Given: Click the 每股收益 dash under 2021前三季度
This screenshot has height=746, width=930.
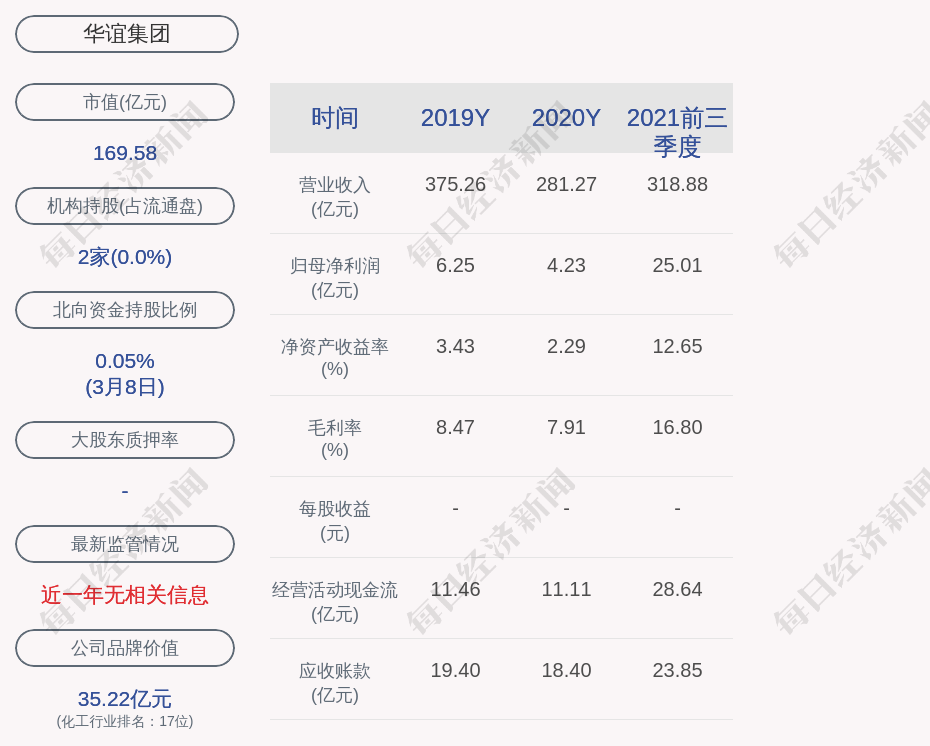Looking at the screenshot, I should point(677,508).
